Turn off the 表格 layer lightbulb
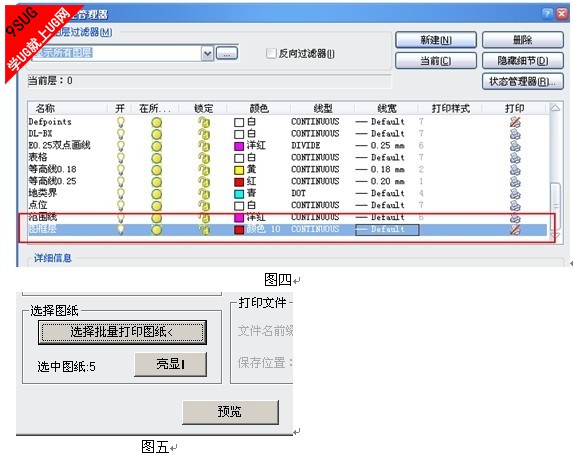573x457 pixels. 120,158
